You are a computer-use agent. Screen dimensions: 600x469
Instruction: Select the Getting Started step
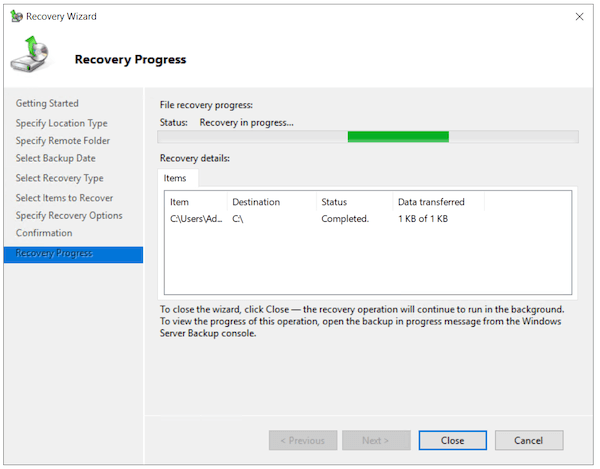pyautogui.click(x=47, y=104)
